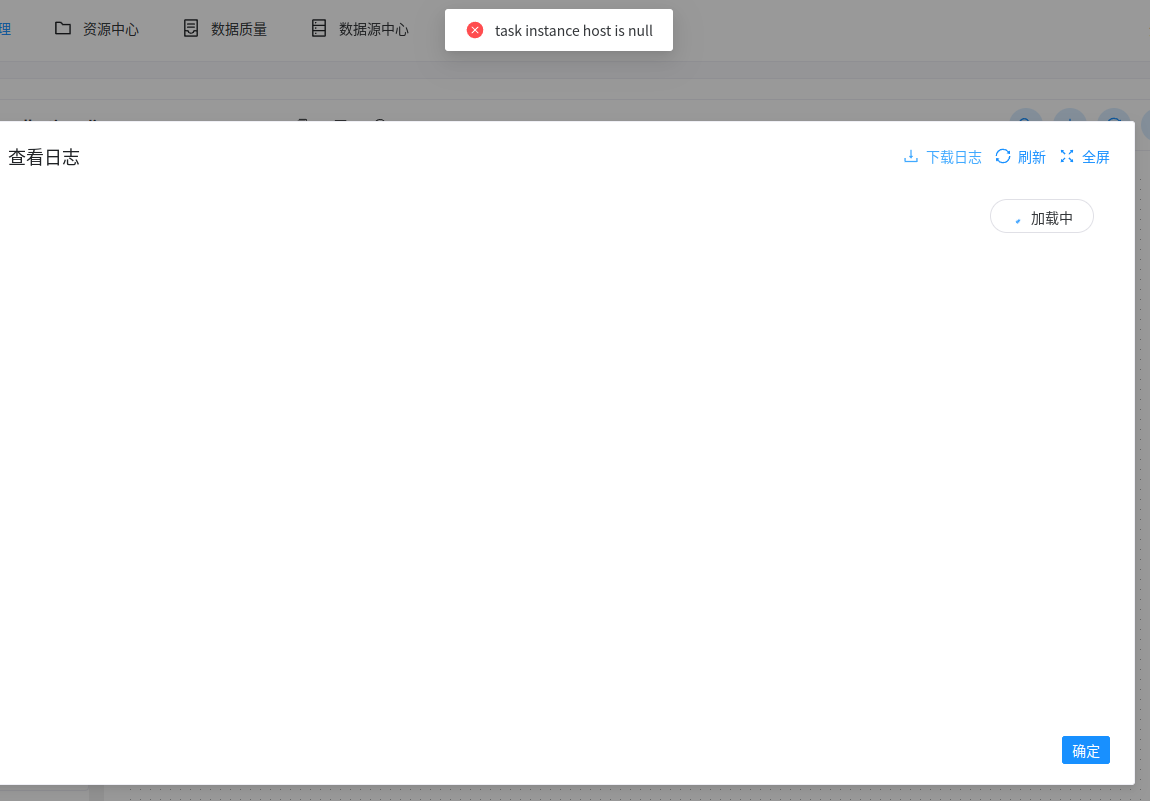Dismiss the toast via its red X icon
The width and height of the screenshot is (1150, 801).
point(475,29)
